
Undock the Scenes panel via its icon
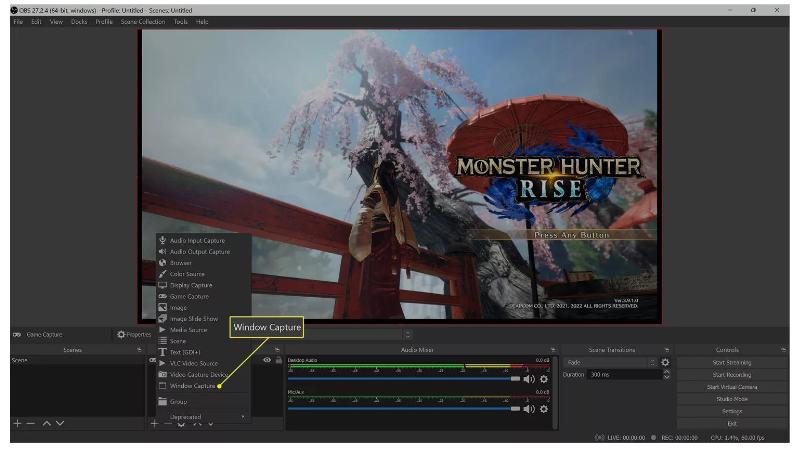click(x=139, y=350)
